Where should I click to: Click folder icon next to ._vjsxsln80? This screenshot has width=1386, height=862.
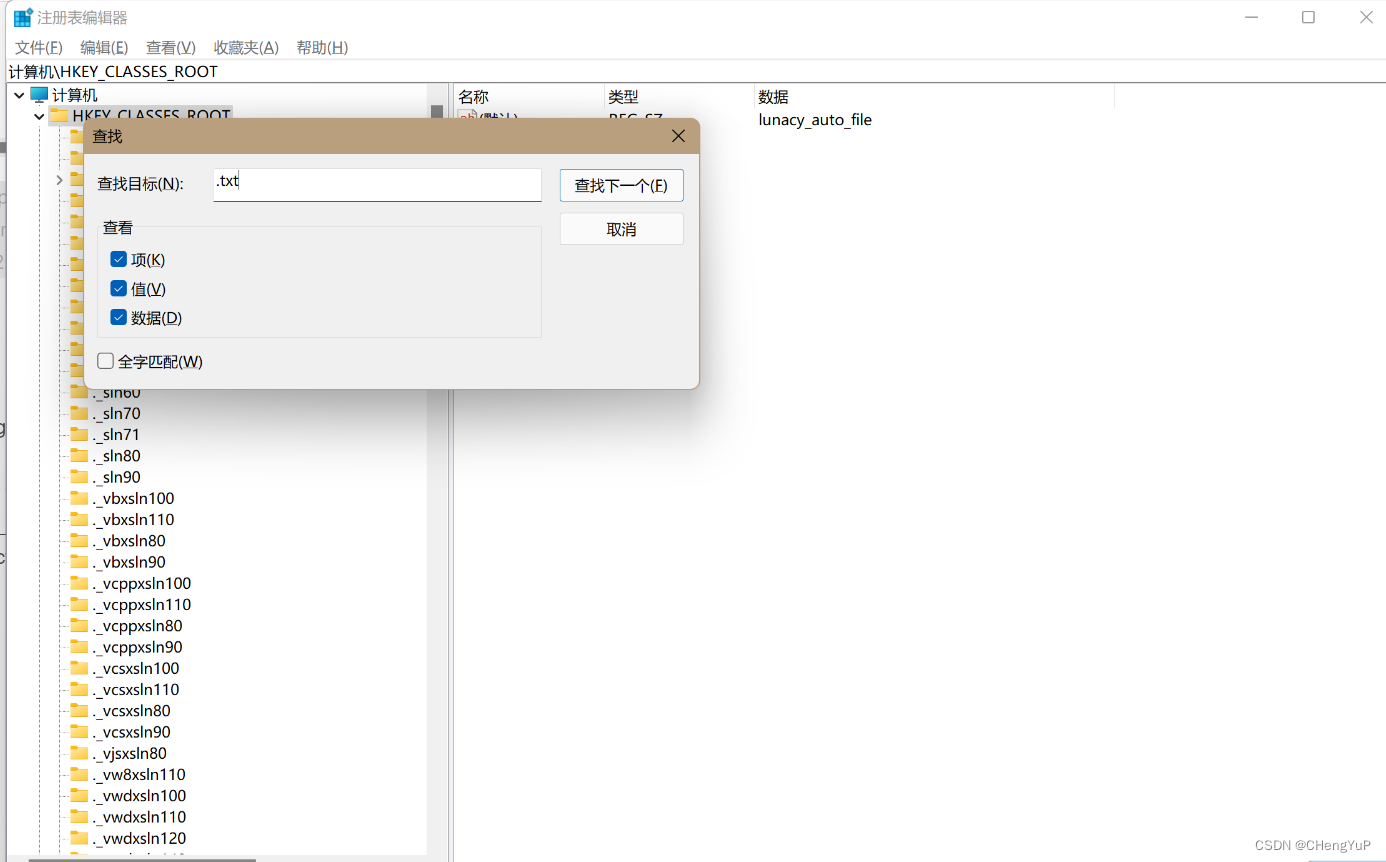click(x=79, y=753)
